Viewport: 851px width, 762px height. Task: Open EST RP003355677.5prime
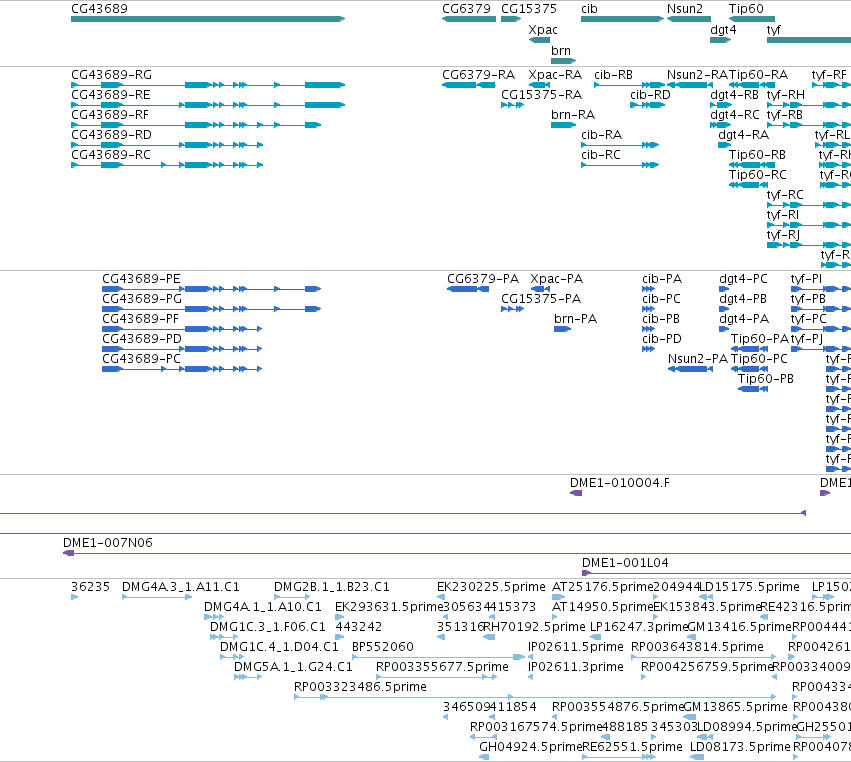[436, 677]
